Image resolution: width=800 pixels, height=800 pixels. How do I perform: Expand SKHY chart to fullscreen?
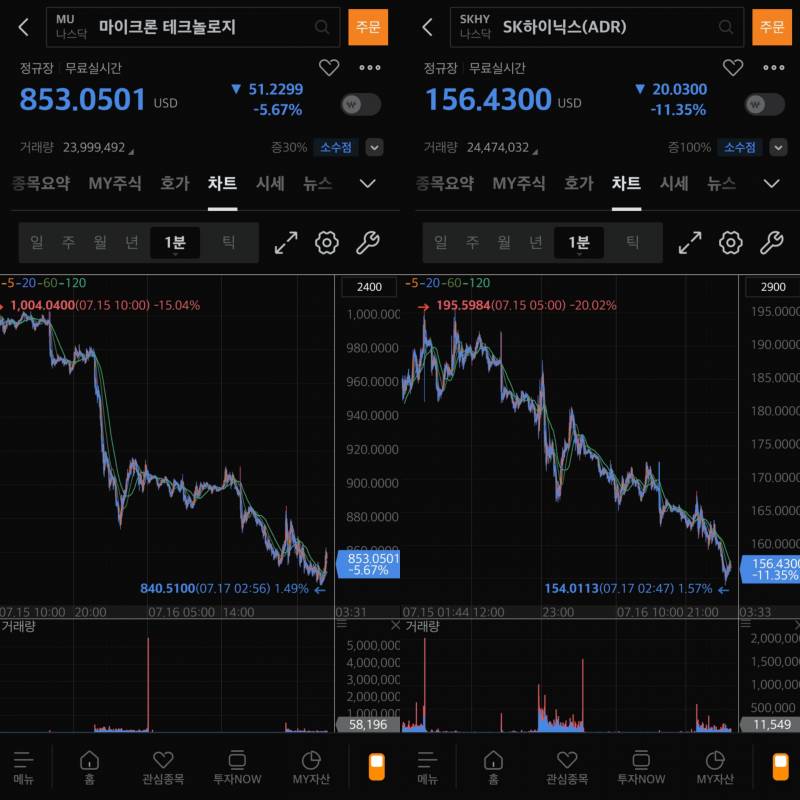(690, 243)
